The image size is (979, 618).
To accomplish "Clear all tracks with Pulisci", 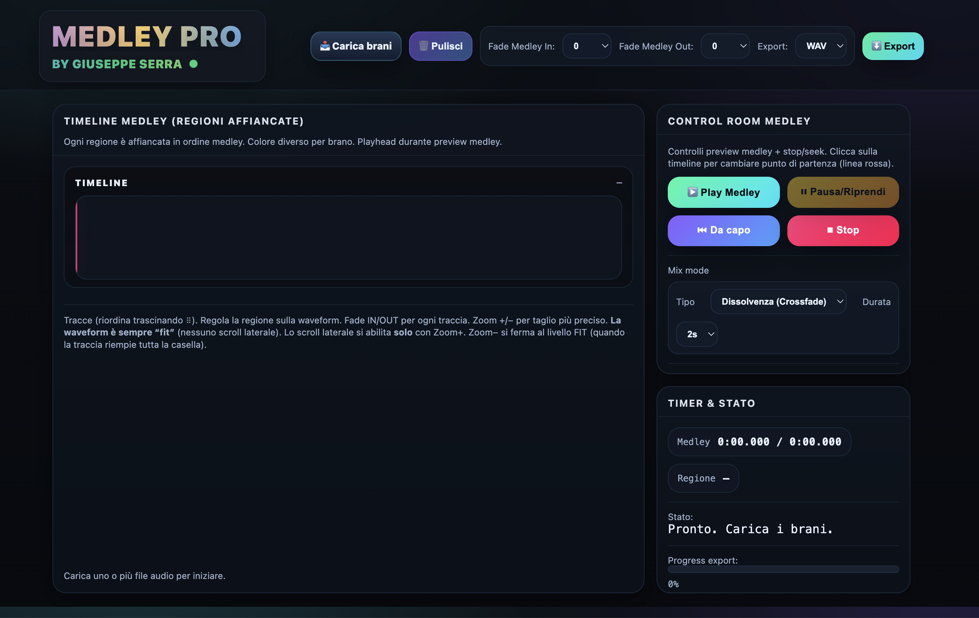I will pyautogui.click(x=440, y=46).
